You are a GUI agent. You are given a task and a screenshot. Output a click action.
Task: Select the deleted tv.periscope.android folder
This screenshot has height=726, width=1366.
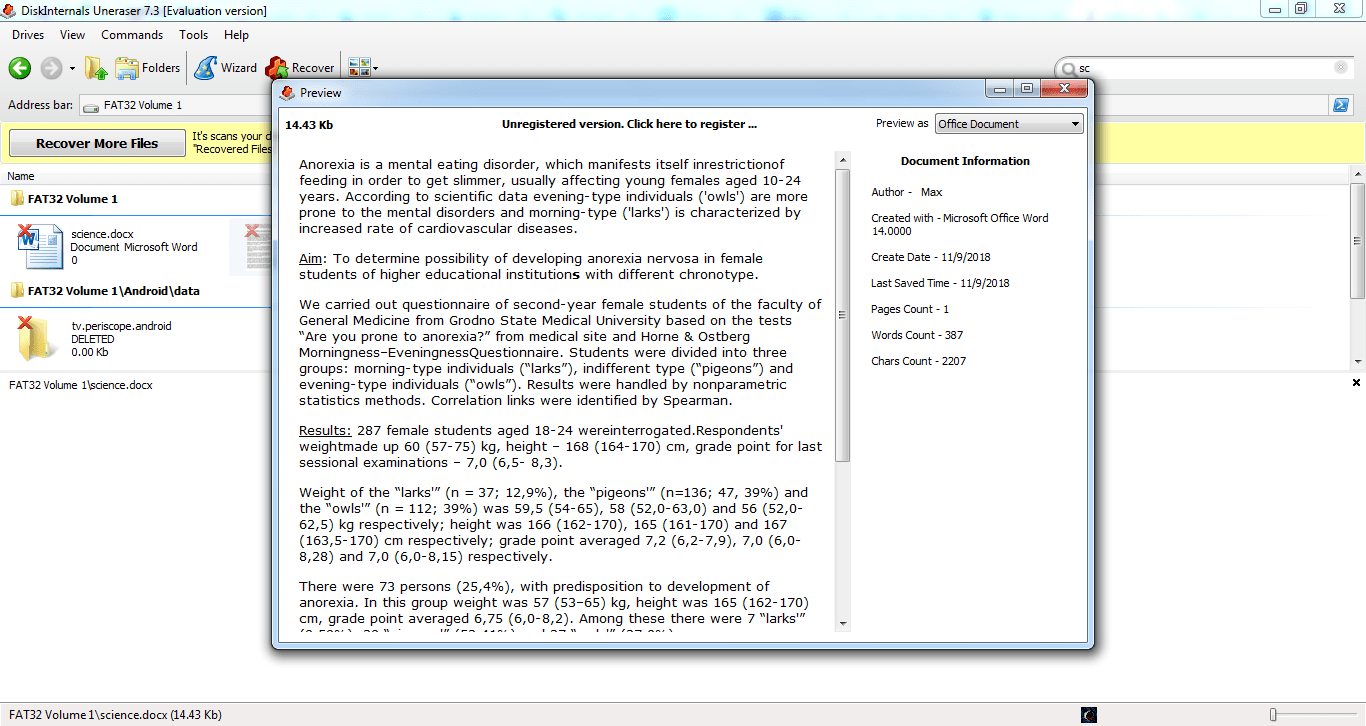(121, 326)
